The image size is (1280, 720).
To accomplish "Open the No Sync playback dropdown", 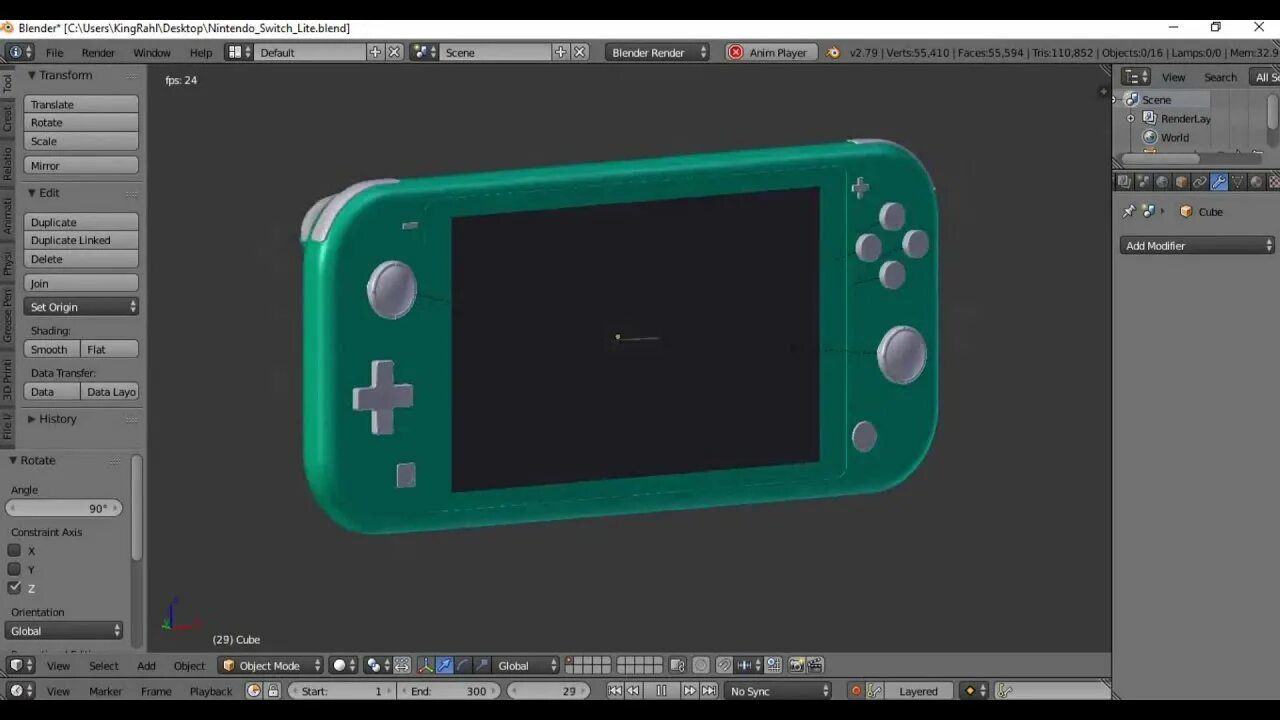I will click(x=779, y=691).
